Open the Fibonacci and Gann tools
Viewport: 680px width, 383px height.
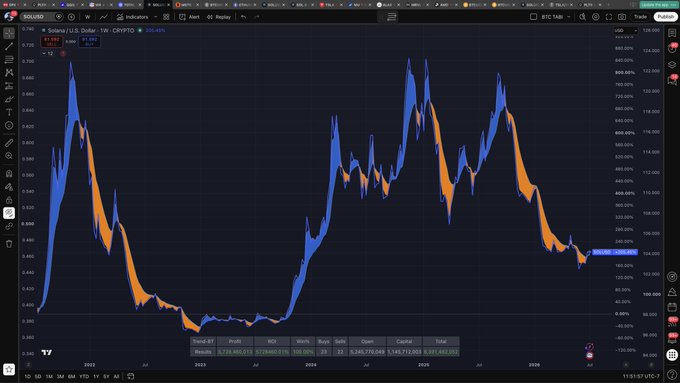pyautogui.click(x=9, y=59)
